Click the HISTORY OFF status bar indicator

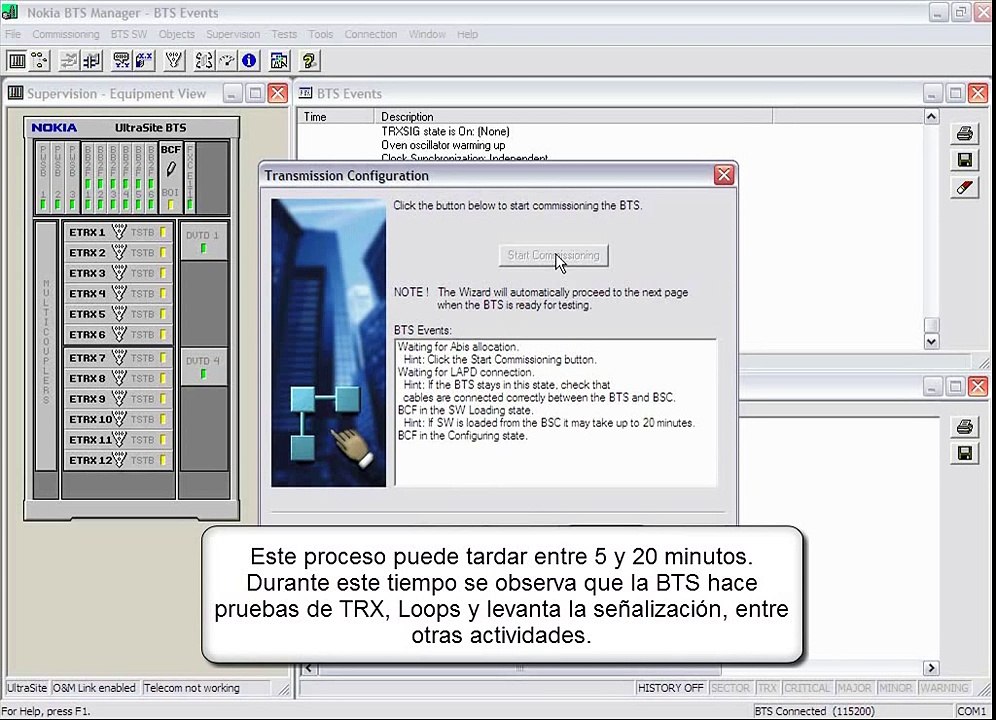coord(671,688)
